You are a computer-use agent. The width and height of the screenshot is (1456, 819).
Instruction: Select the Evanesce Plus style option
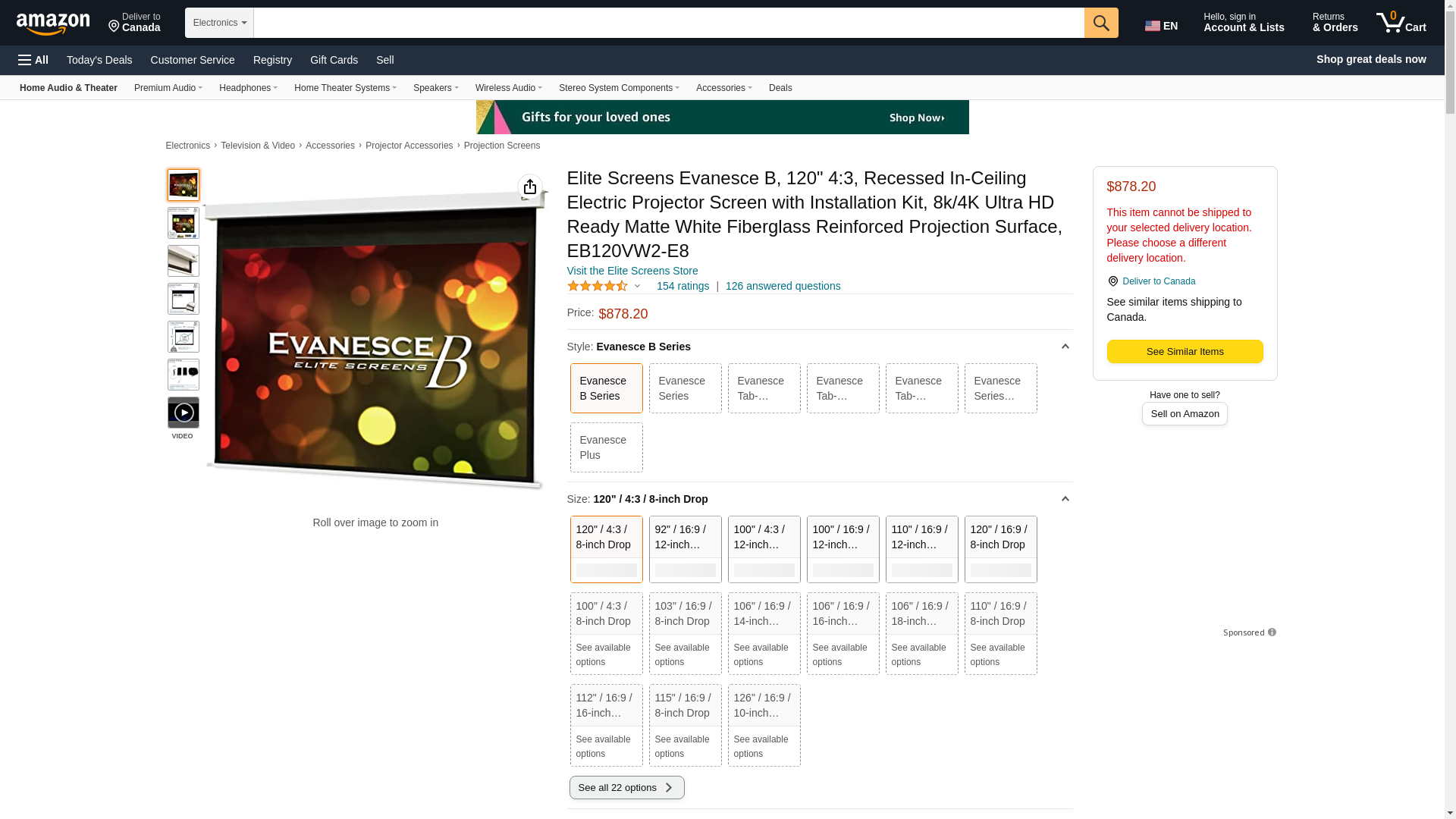[605, 447]
